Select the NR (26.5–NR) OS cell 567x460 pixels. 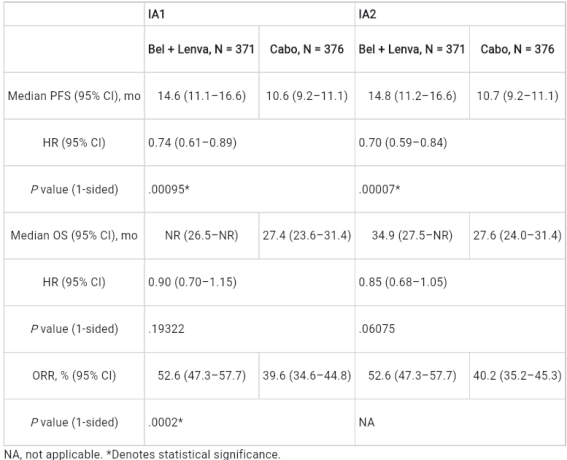pyautogui.click(x=202, y=235)
